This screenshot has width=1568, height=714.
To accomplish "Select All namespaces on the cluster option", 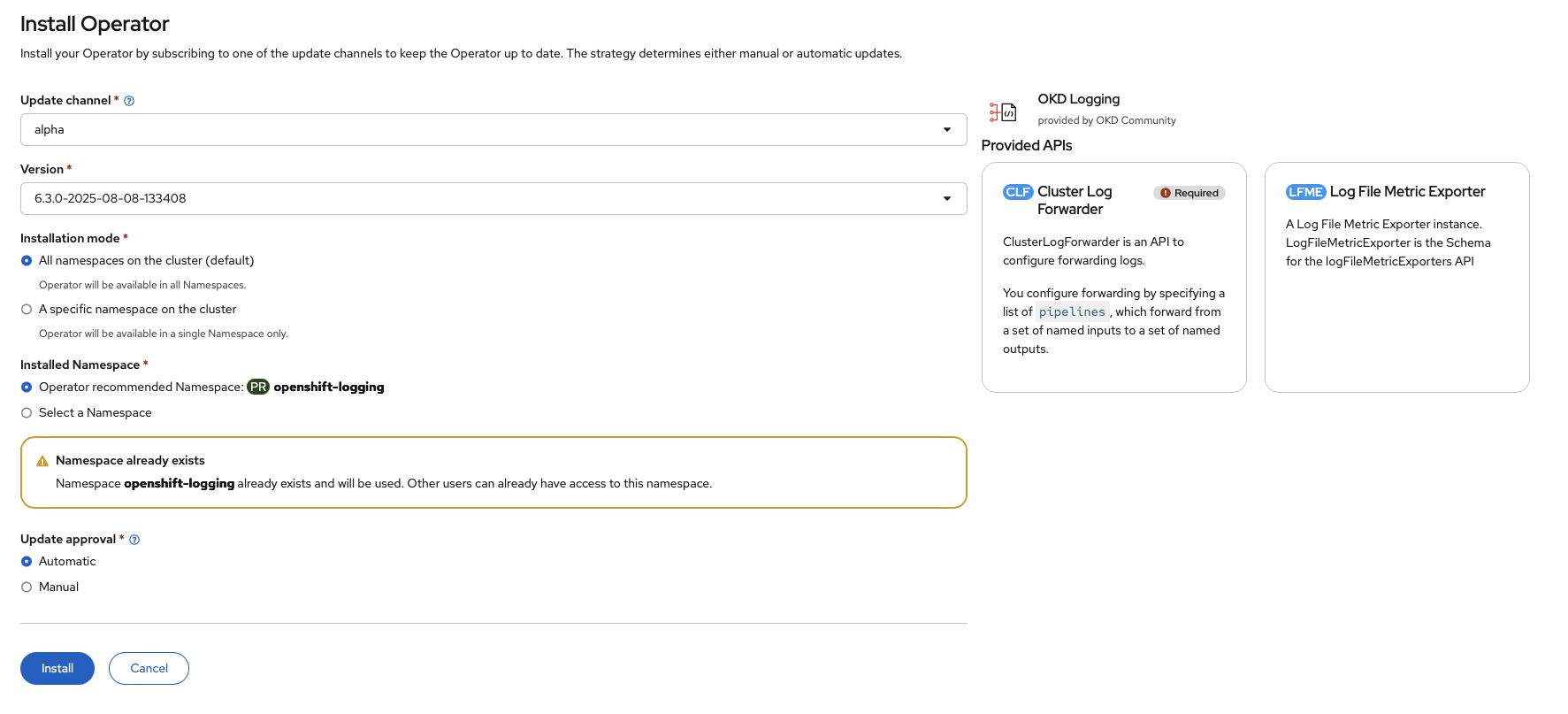I will pos(27,261).
